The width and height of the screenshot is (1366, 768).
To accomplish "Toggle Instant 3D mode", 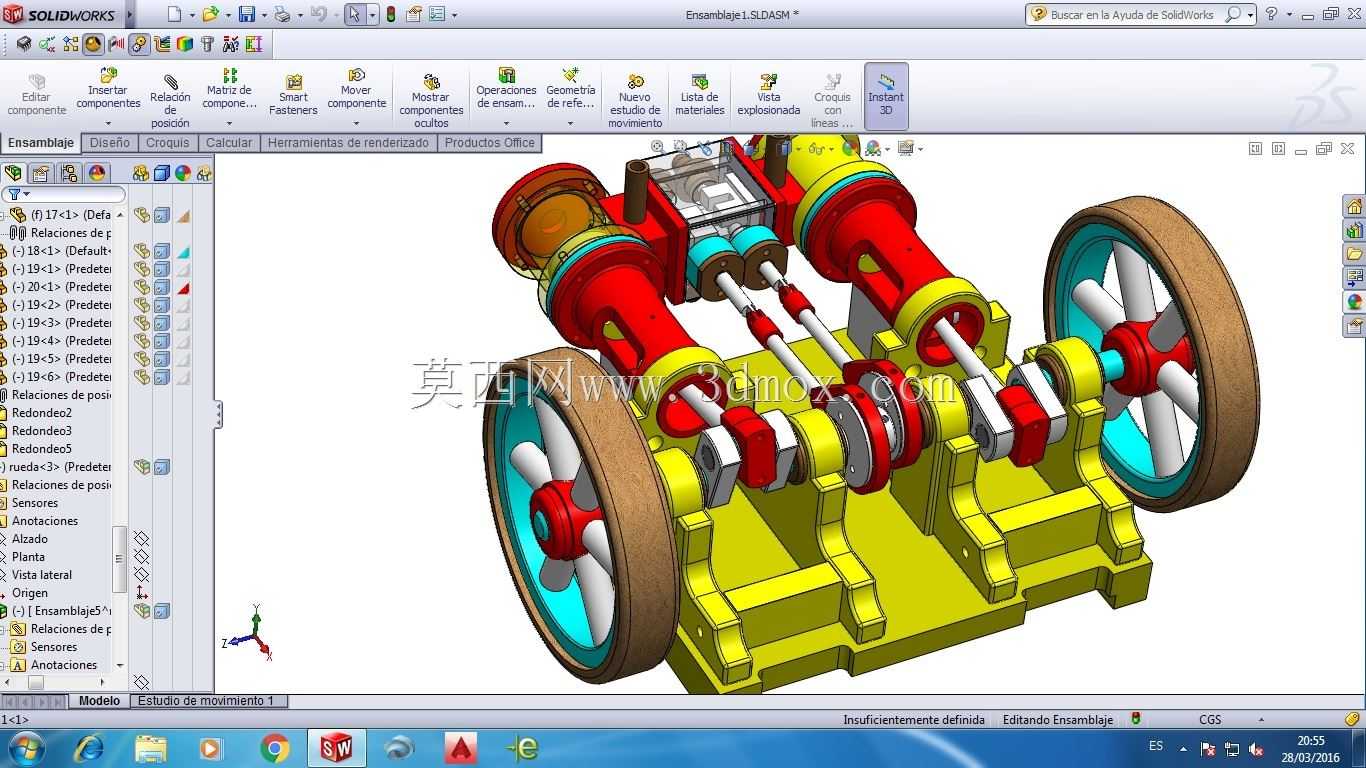I will coord(886,96).
